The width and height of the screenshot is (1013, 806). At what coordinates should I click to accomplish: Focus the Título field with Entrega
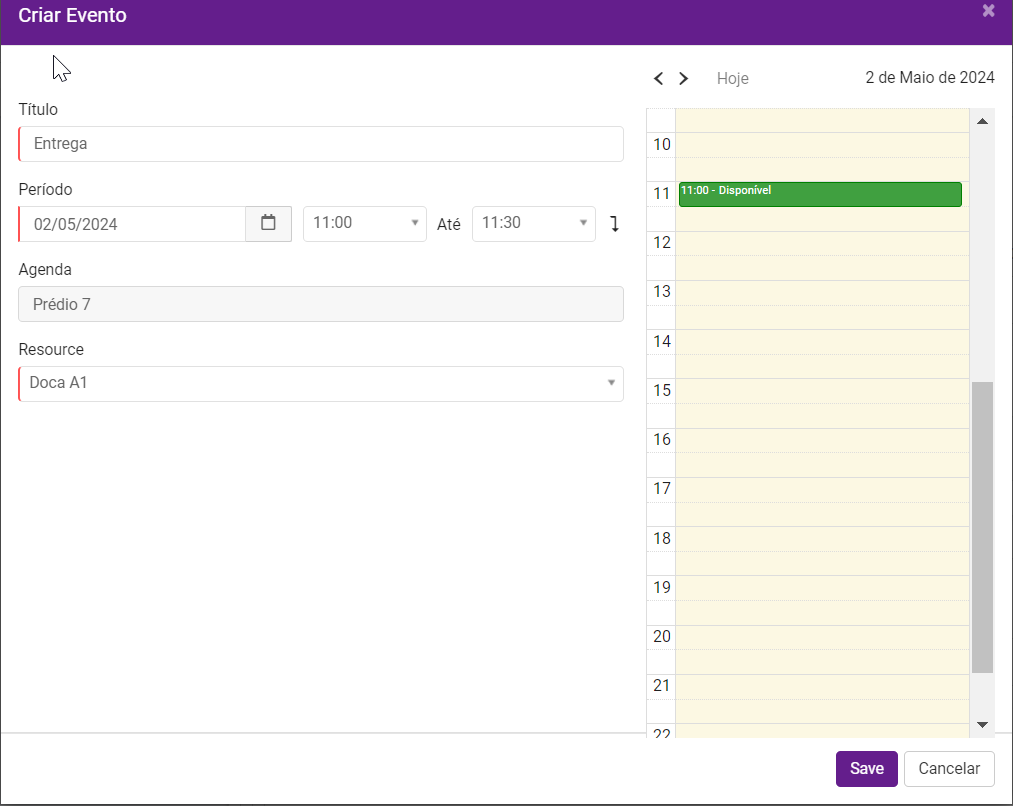[321, 143]
